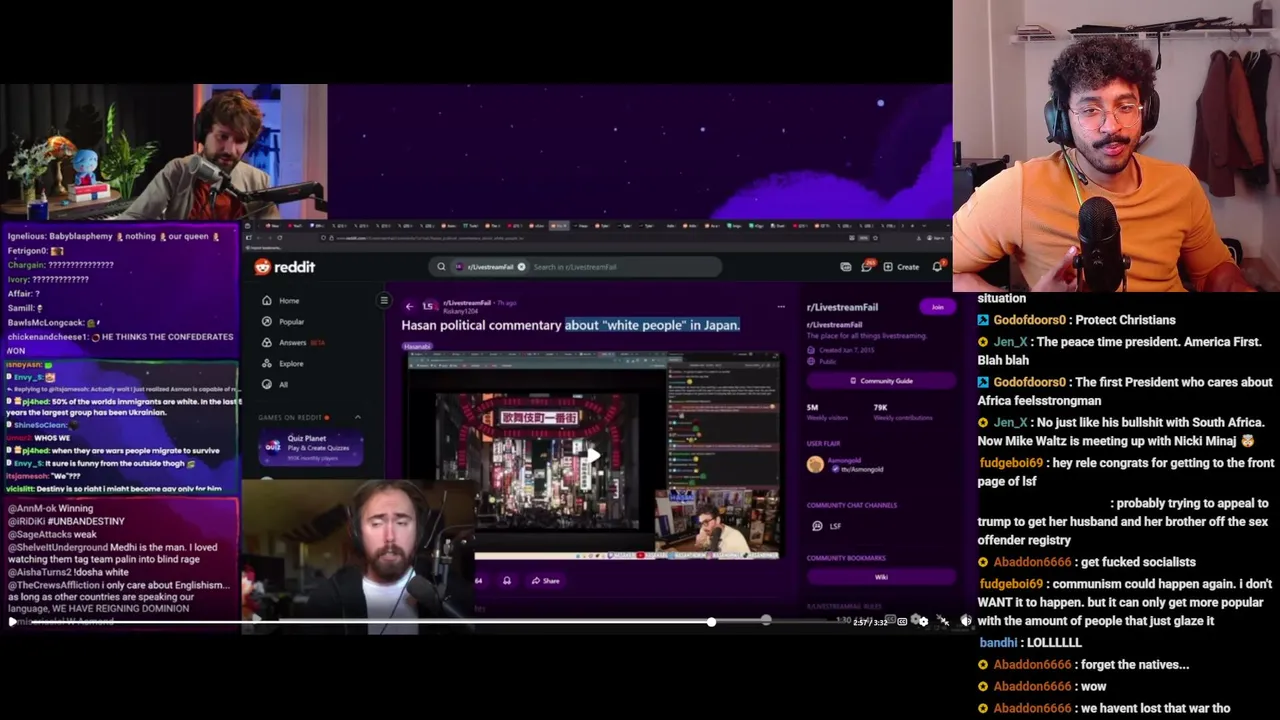1280x720 pixels.
Task: Click username bandhi in the chat
Action: 998,643
